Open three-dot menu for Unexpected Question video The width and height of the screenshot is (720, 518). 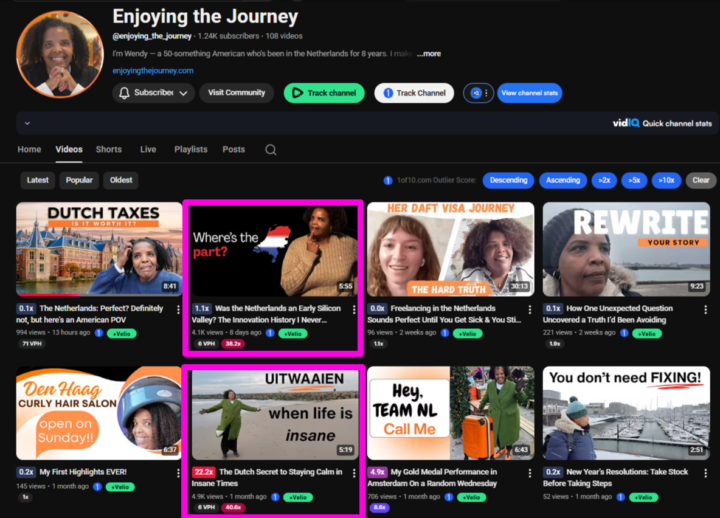(706, 310)
